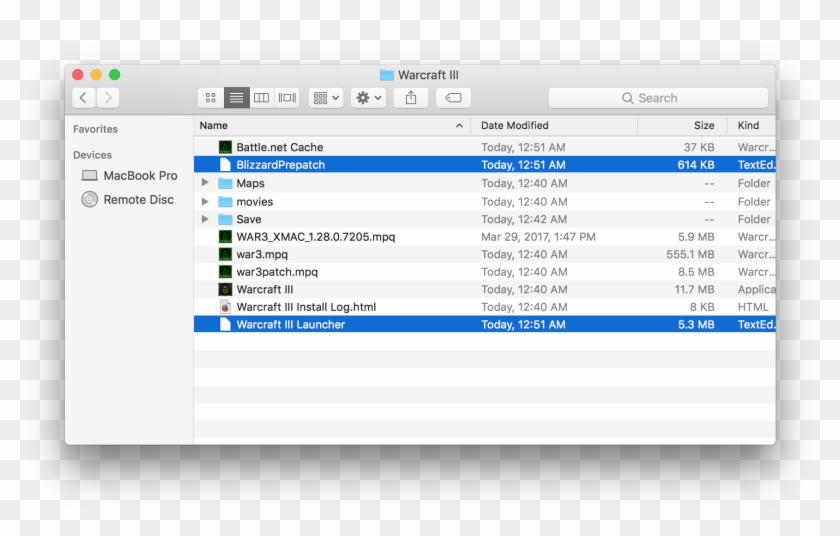The height and width of the screenshot is (536, 840).
Task: Select the Warcraft III Launcher file name
Action: 290,324
